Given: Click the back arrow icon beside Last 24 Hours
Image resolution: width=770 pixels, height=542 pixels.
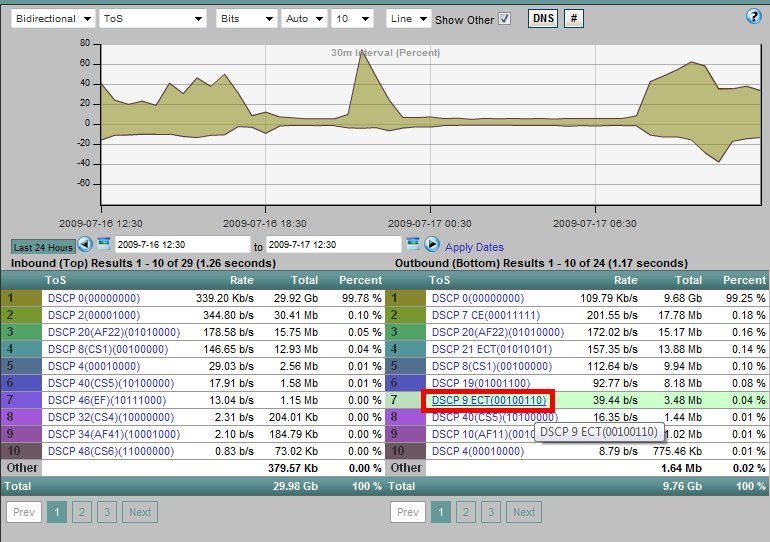Looking at the screenshot, I should [x=85, y=244].
